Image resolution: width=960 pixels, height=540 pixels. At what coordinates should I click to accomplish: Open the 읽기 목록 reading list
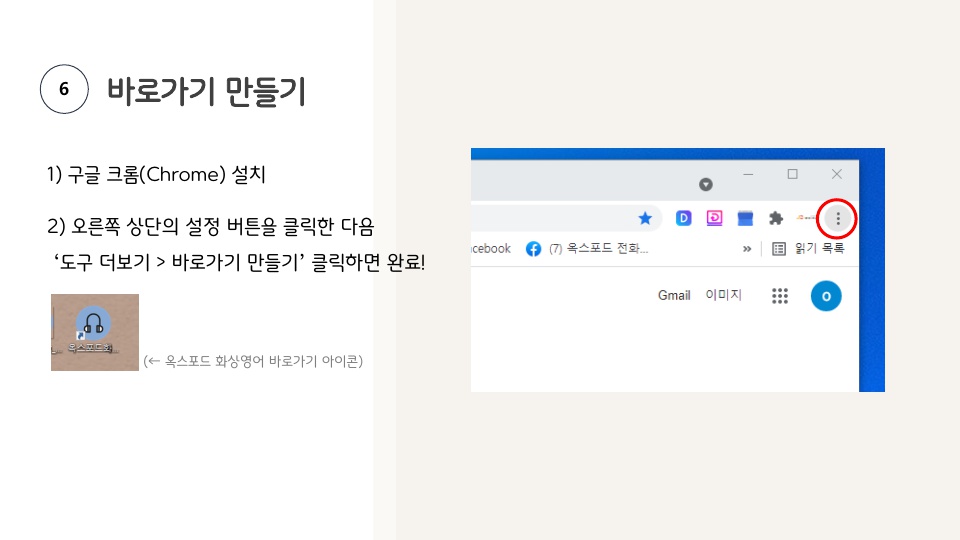[809, 249]
